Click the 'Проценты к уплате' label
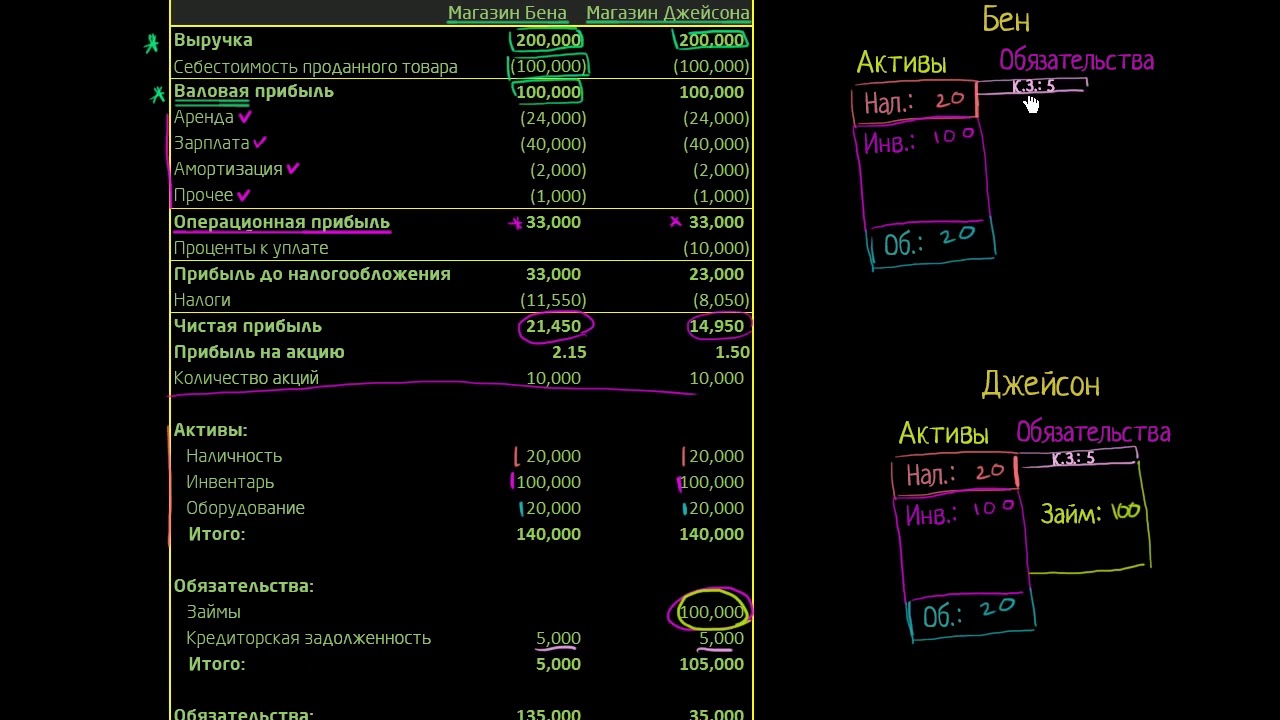 [251, 248]
